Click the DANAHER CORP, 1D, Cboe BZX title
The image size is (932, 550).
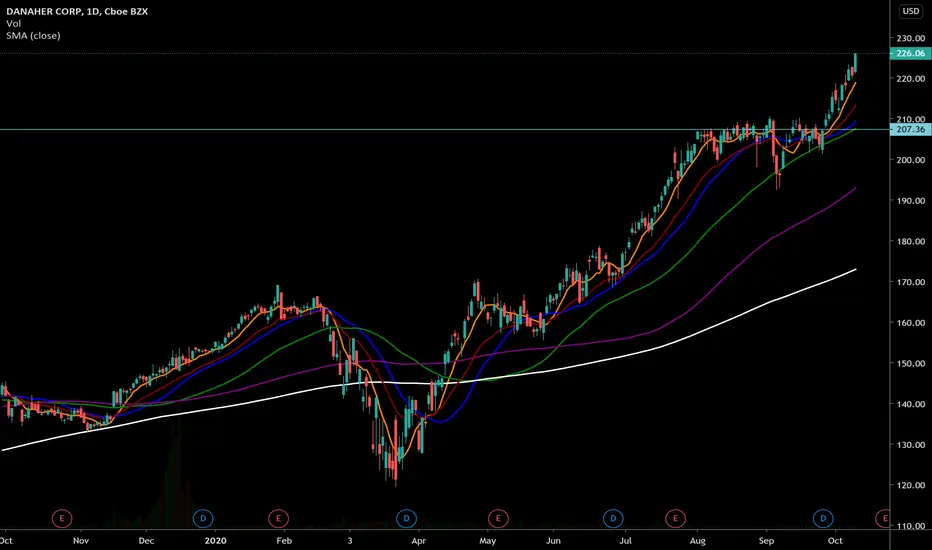(x=77, y=11)
